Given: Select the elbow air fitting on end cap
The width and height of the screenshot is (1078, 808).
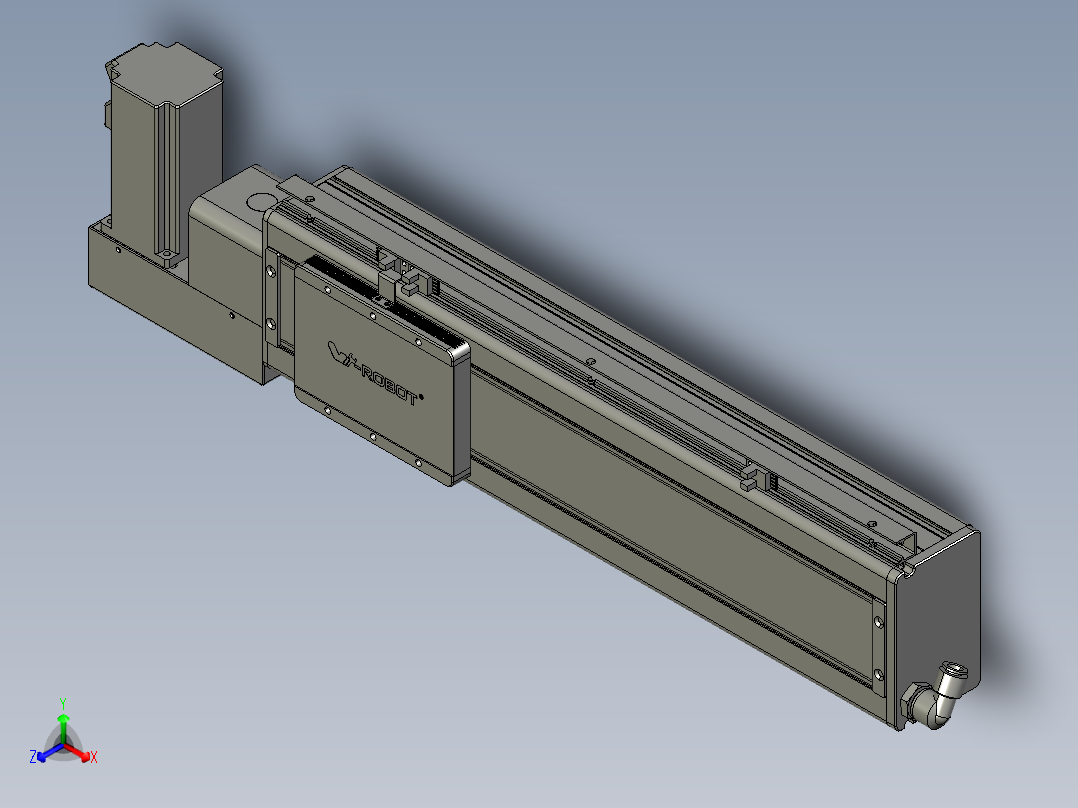Looking at the screenshot, I should point(936,696).
